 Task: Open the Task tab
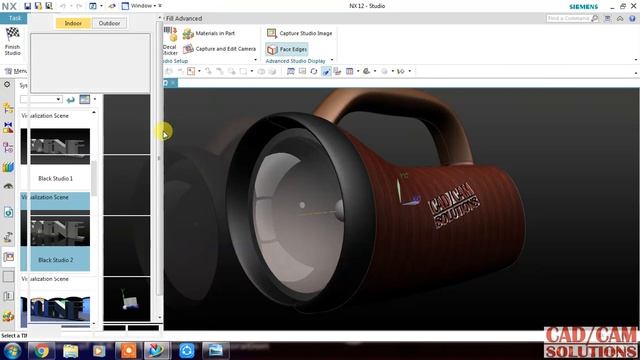click(x=14, y=18)
